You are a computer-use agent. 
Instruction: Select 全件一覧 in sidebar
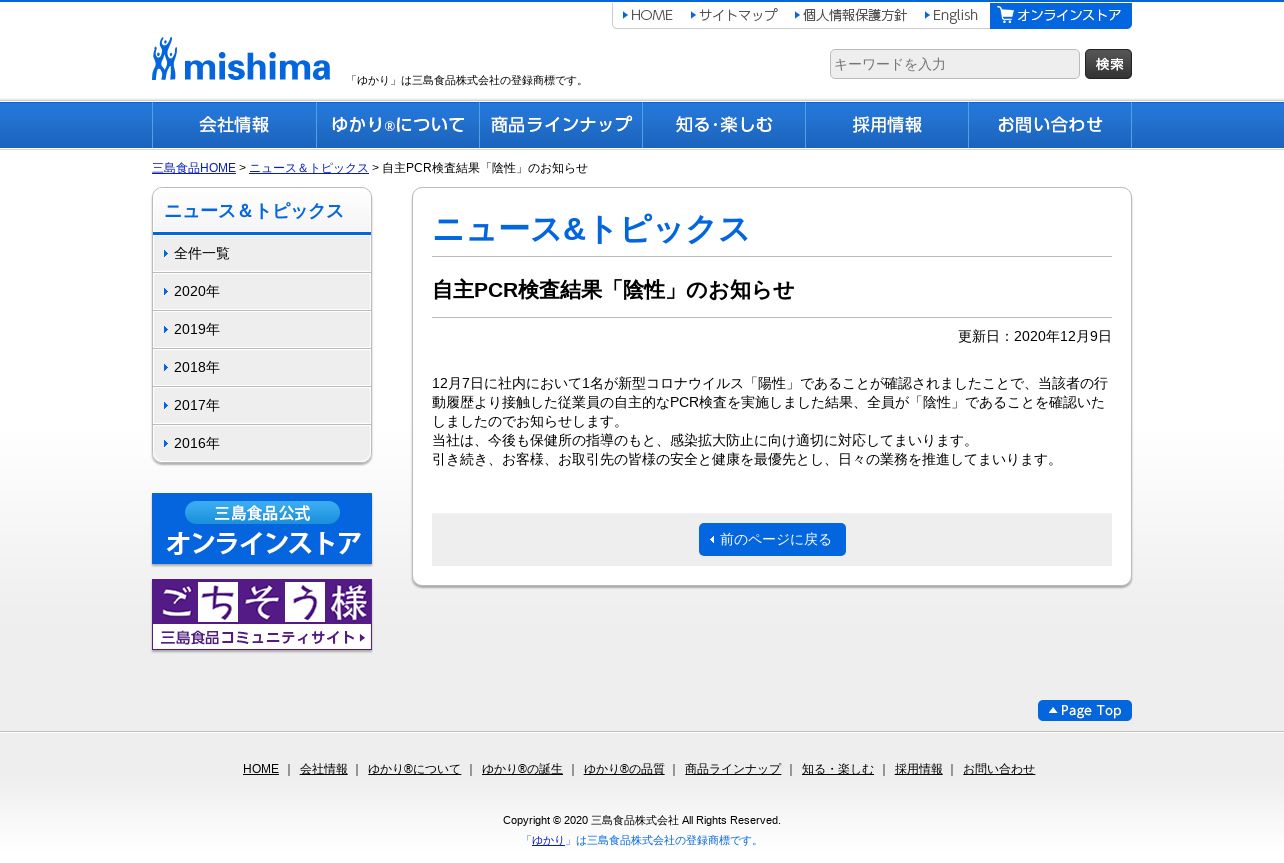point(262,254)
